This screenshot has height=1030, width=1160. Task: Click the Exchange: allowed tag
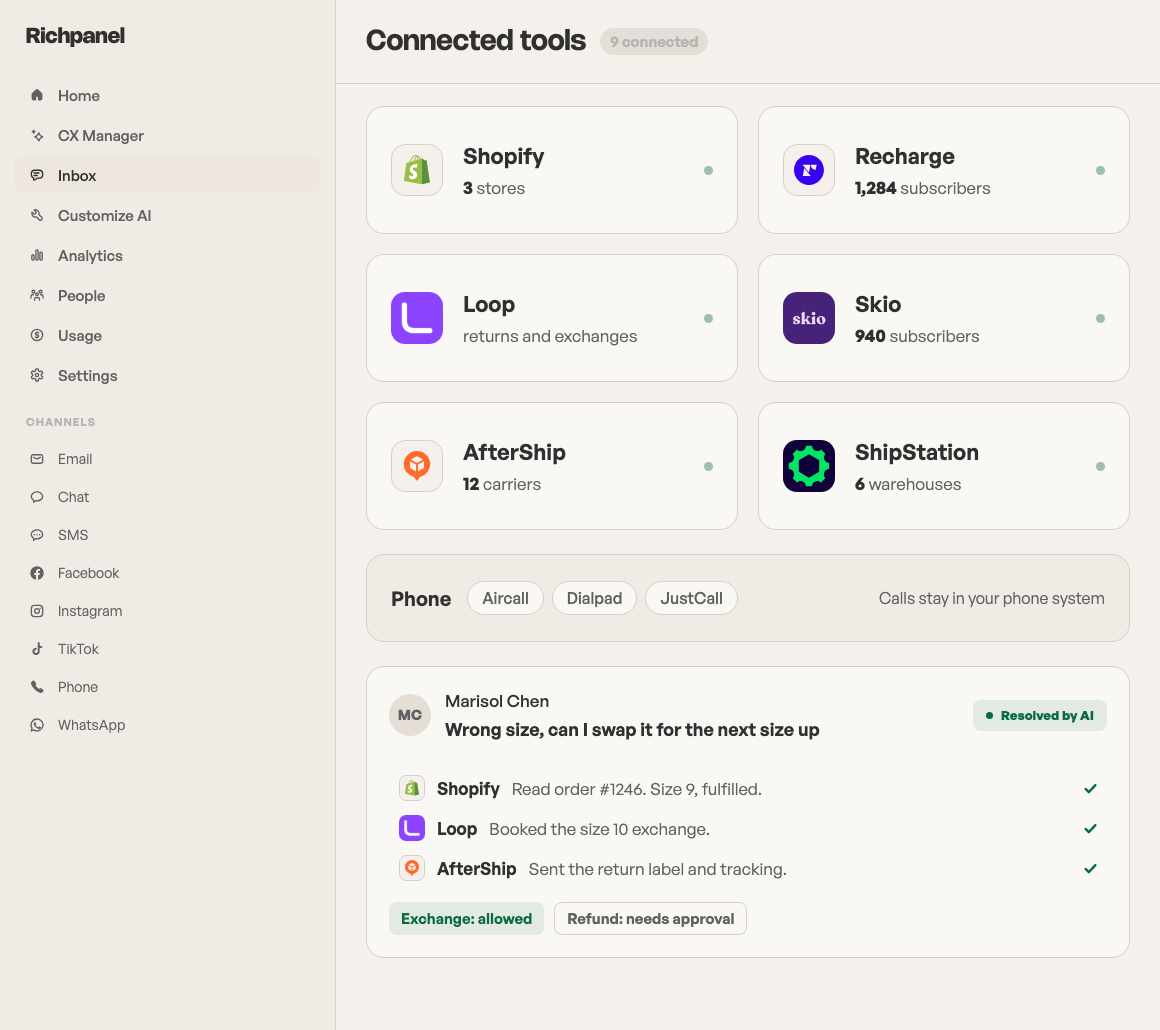tap(466, 918)
